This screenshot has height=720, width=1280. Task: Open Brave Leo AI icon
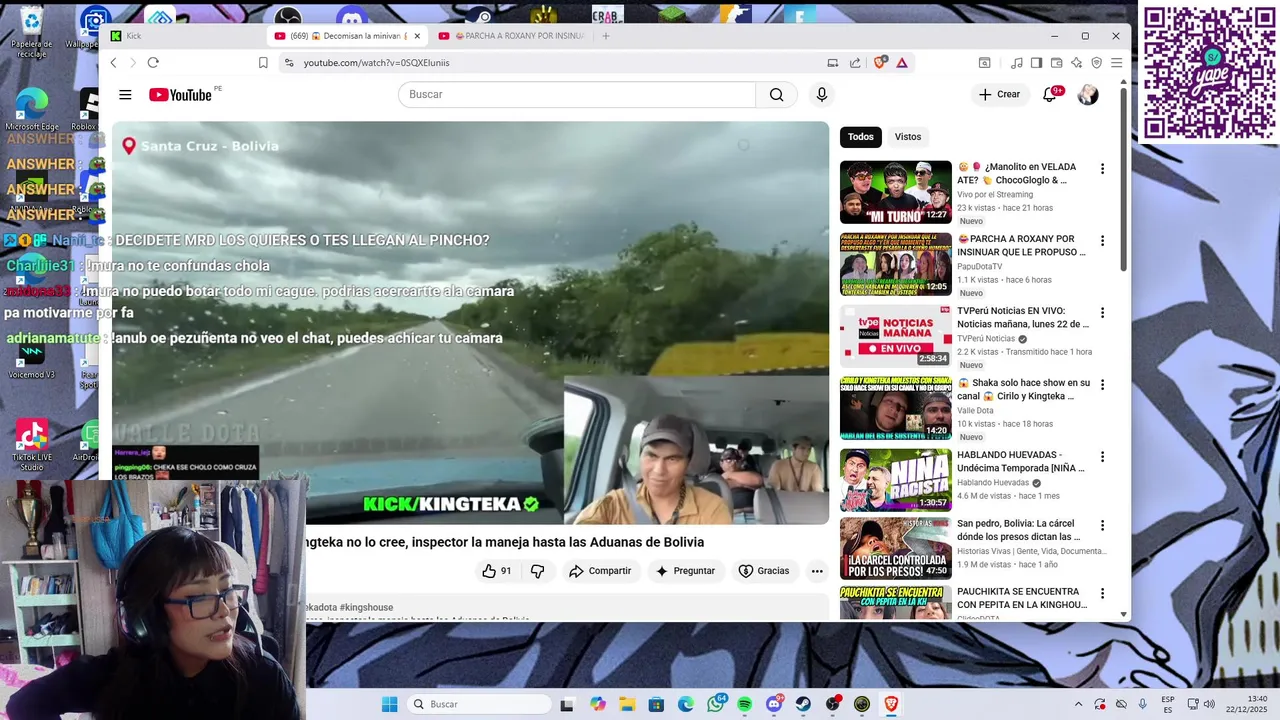coord(1076,62)
